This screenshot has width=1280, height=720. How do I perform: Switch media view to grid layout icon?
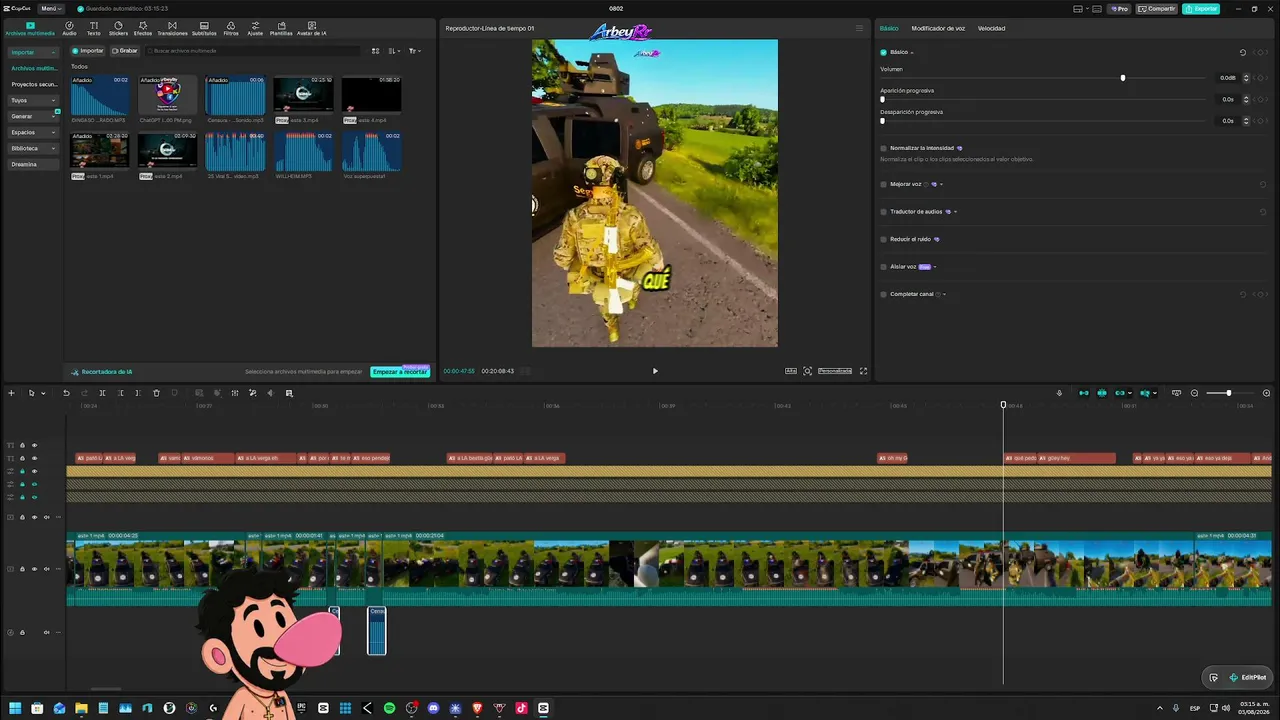coord(376,51)
